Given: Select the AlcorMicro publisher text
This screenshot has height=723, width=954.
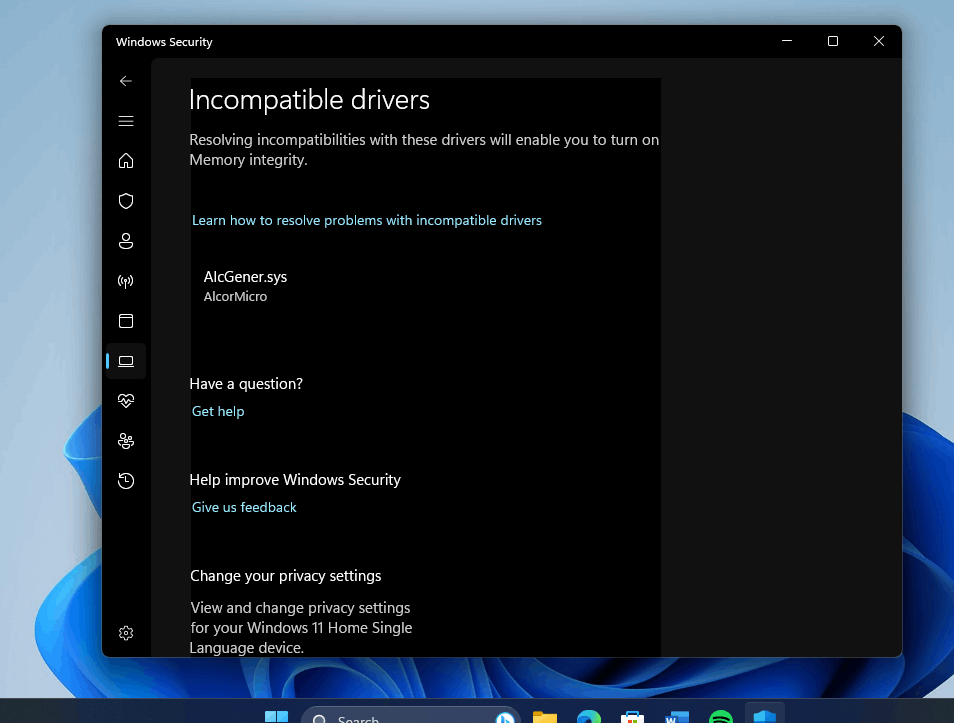Looking at the screenshot, I should click(235, 296).
